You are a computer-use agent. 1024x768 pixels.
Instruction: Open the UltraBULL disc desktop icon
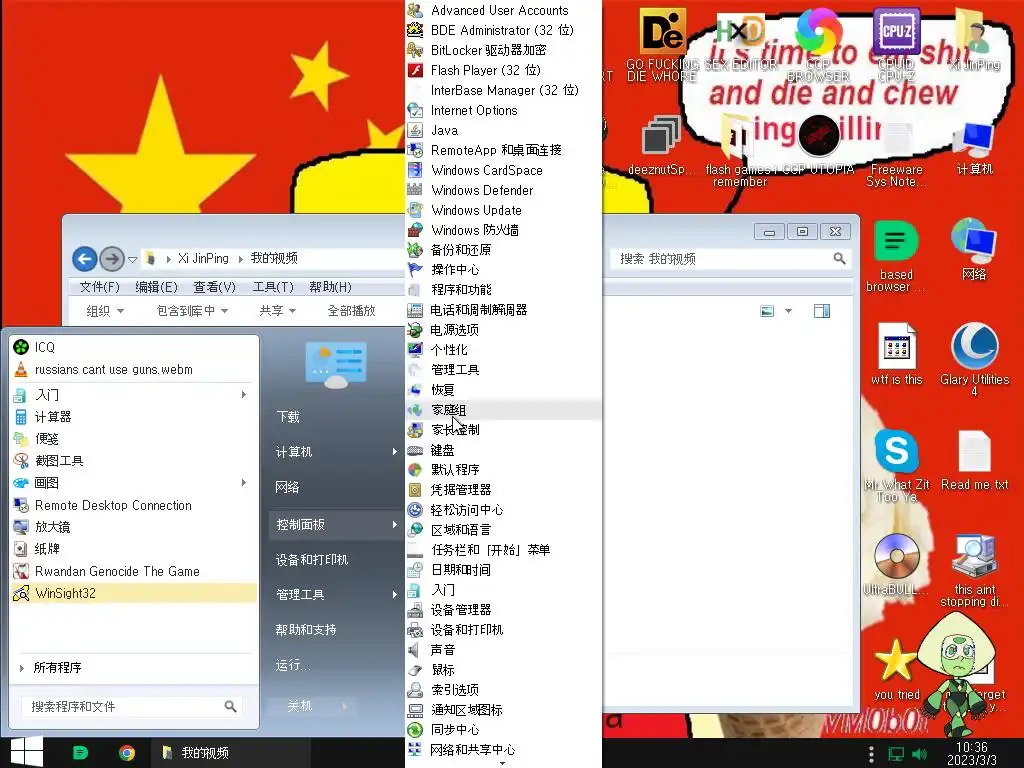click(x=896, y=564)
